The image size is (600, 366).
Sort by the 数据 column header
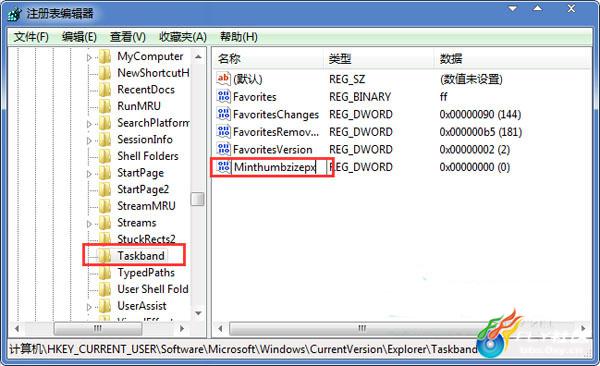[513, 59]
